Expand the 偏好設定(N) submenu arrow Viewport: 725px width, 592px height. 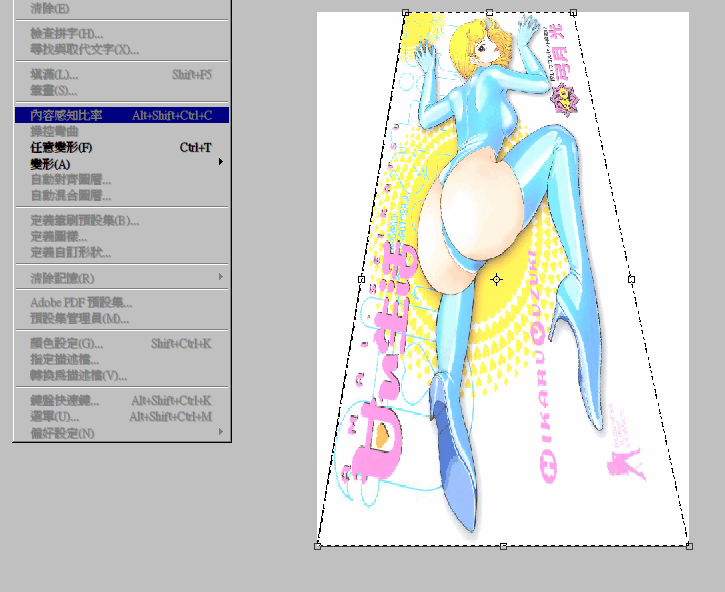coord(221,432)
